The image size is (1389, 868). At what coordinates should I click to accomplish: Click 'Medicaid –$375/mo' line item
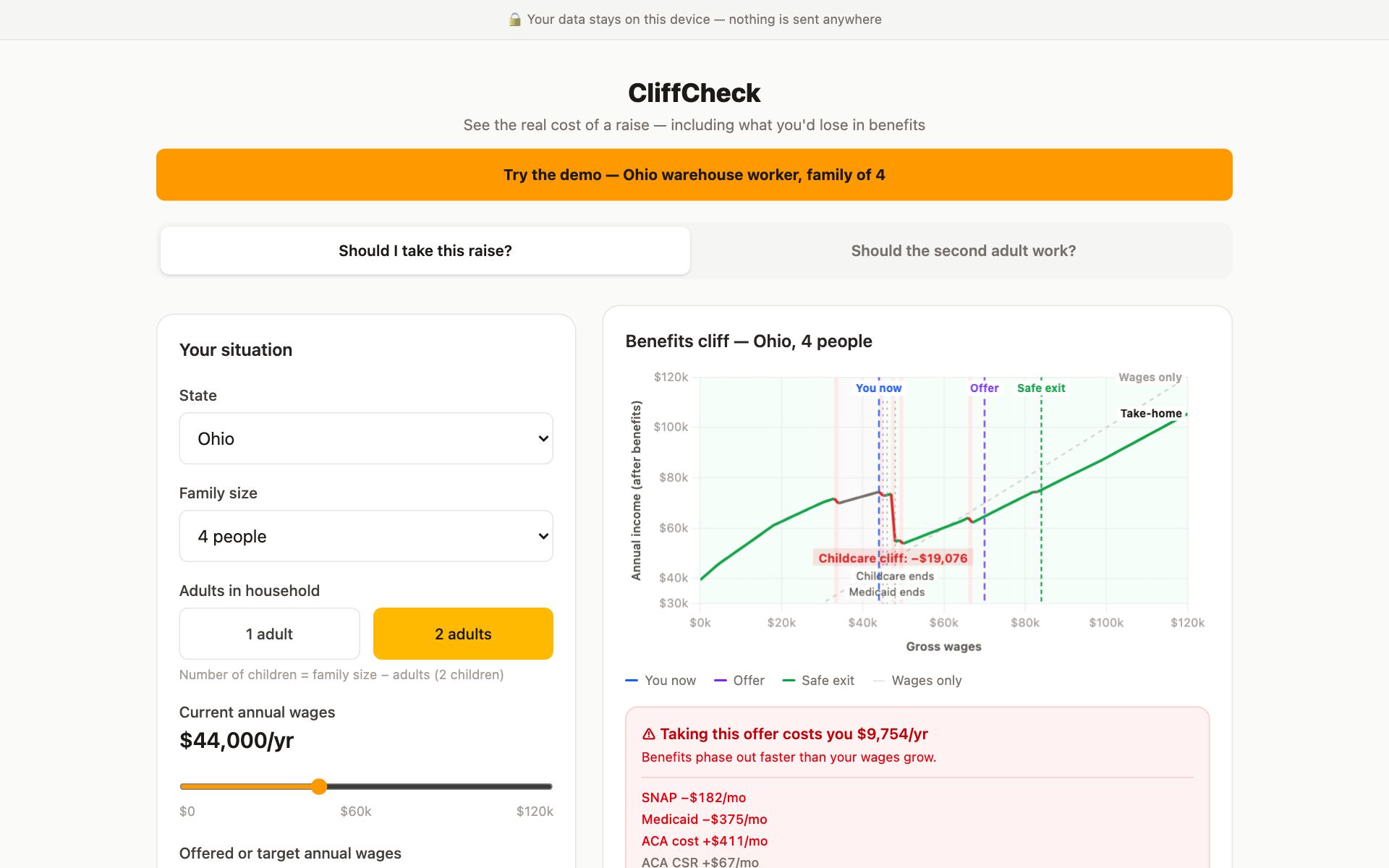coord(704,820)
